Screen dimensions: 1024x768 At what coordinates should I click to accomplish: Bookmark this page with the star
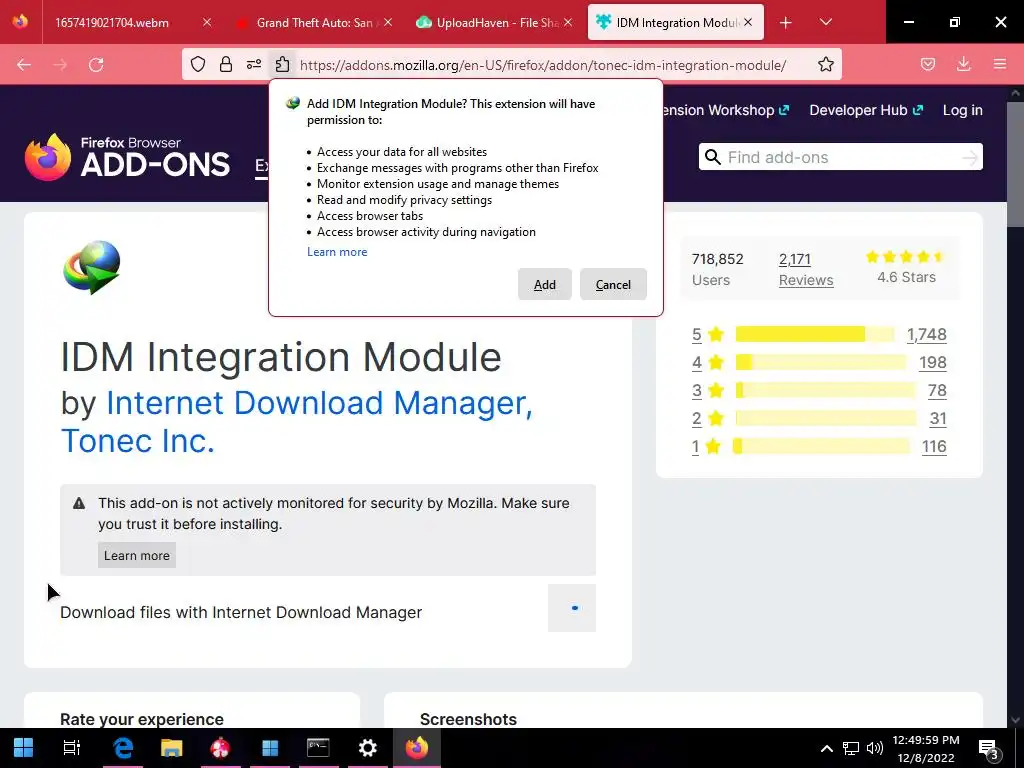coord(825,64)
